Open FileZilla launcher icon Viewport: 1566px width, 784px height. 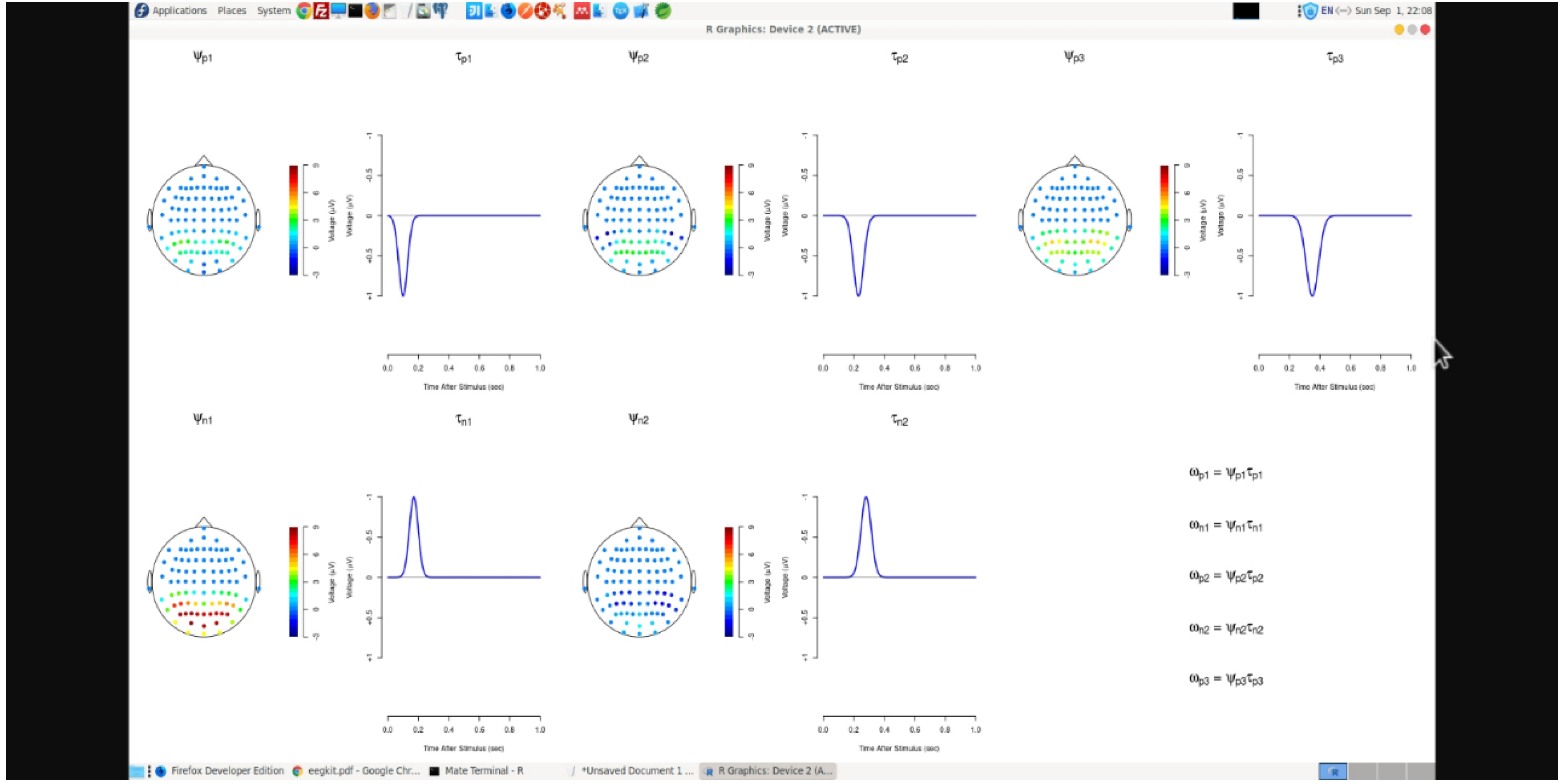click(x=321, y=11)
